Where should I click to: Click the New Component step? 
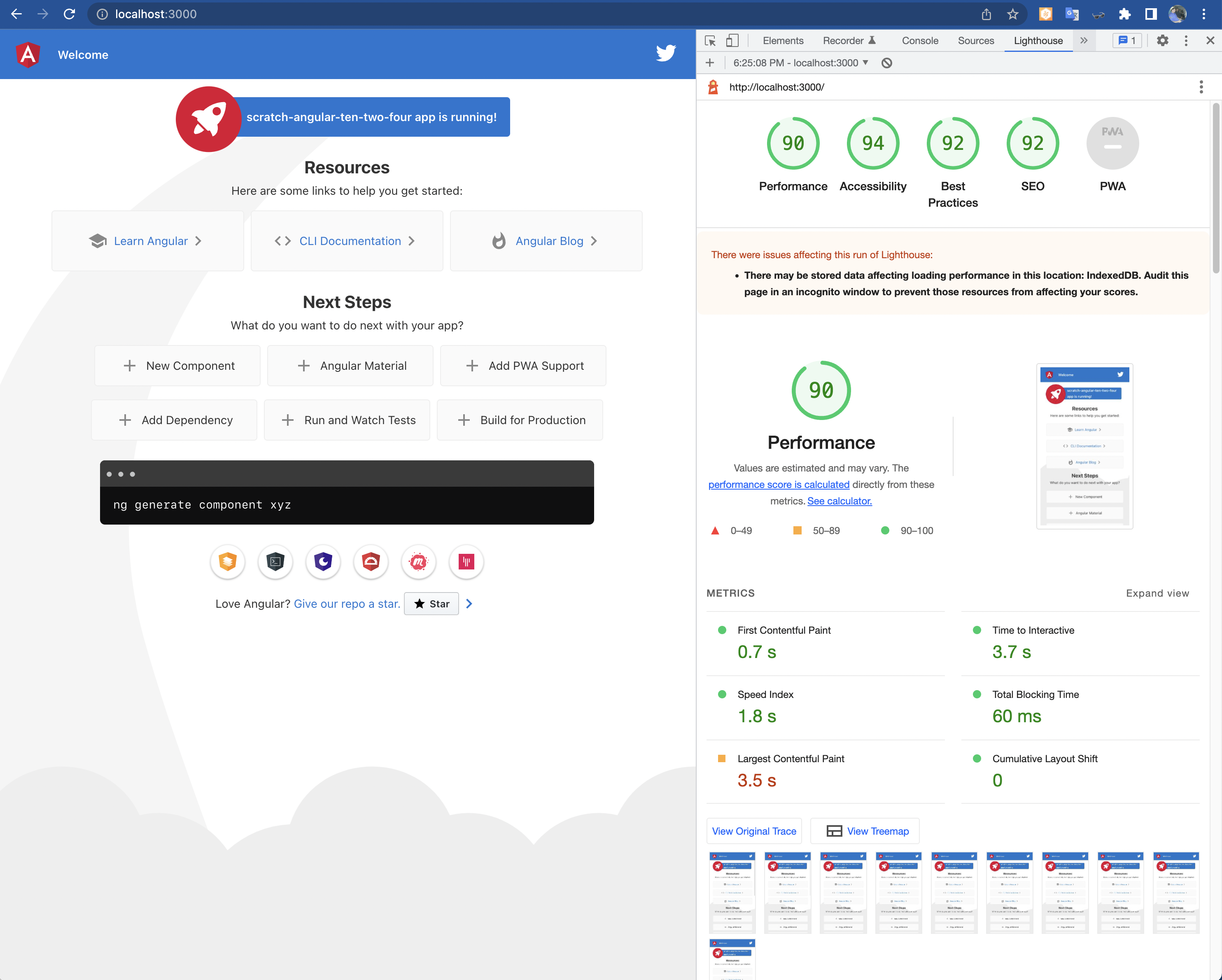[x=177, y=366]
